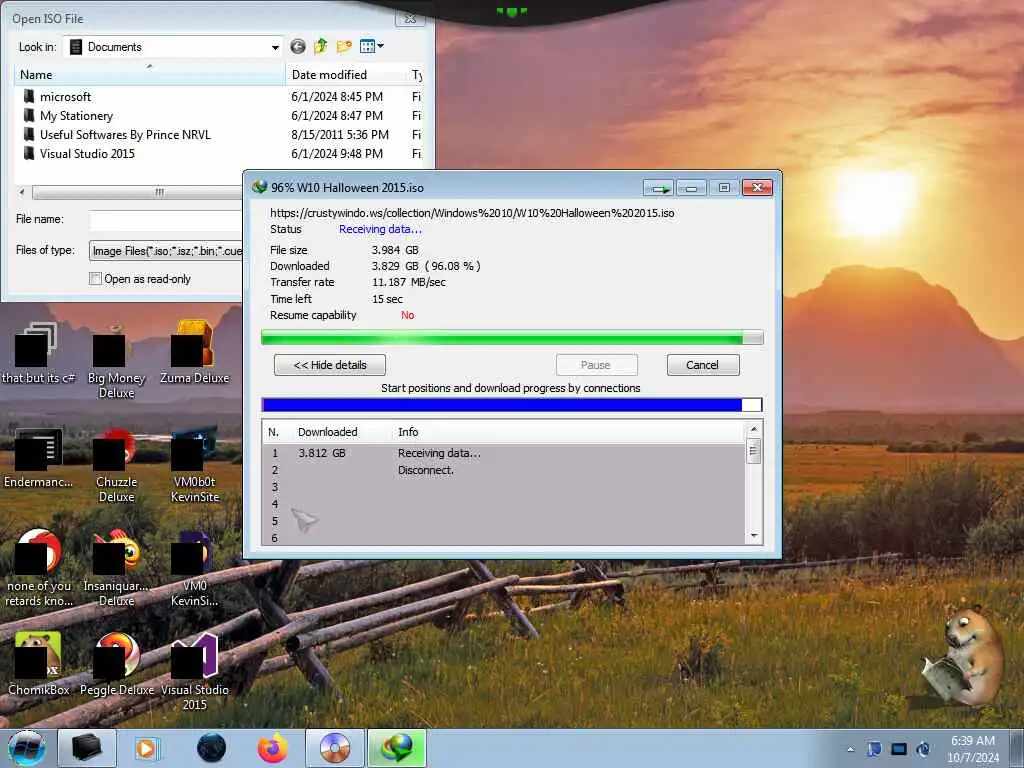Image resolution: width=1024 pixels, height=768 pixels.
Task: Launch Firefox from the taskbar
Action: click(x=272, y=748)
